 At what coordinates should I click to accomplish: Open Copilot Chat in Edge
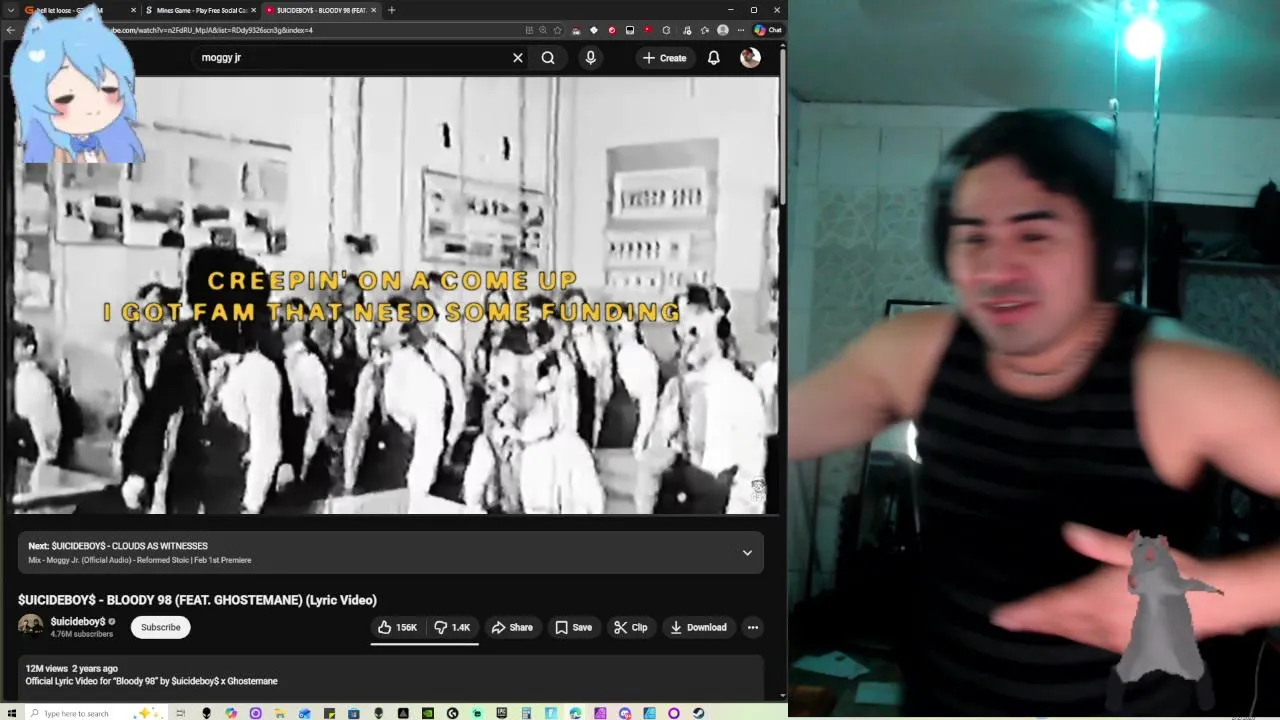(767, 30)
